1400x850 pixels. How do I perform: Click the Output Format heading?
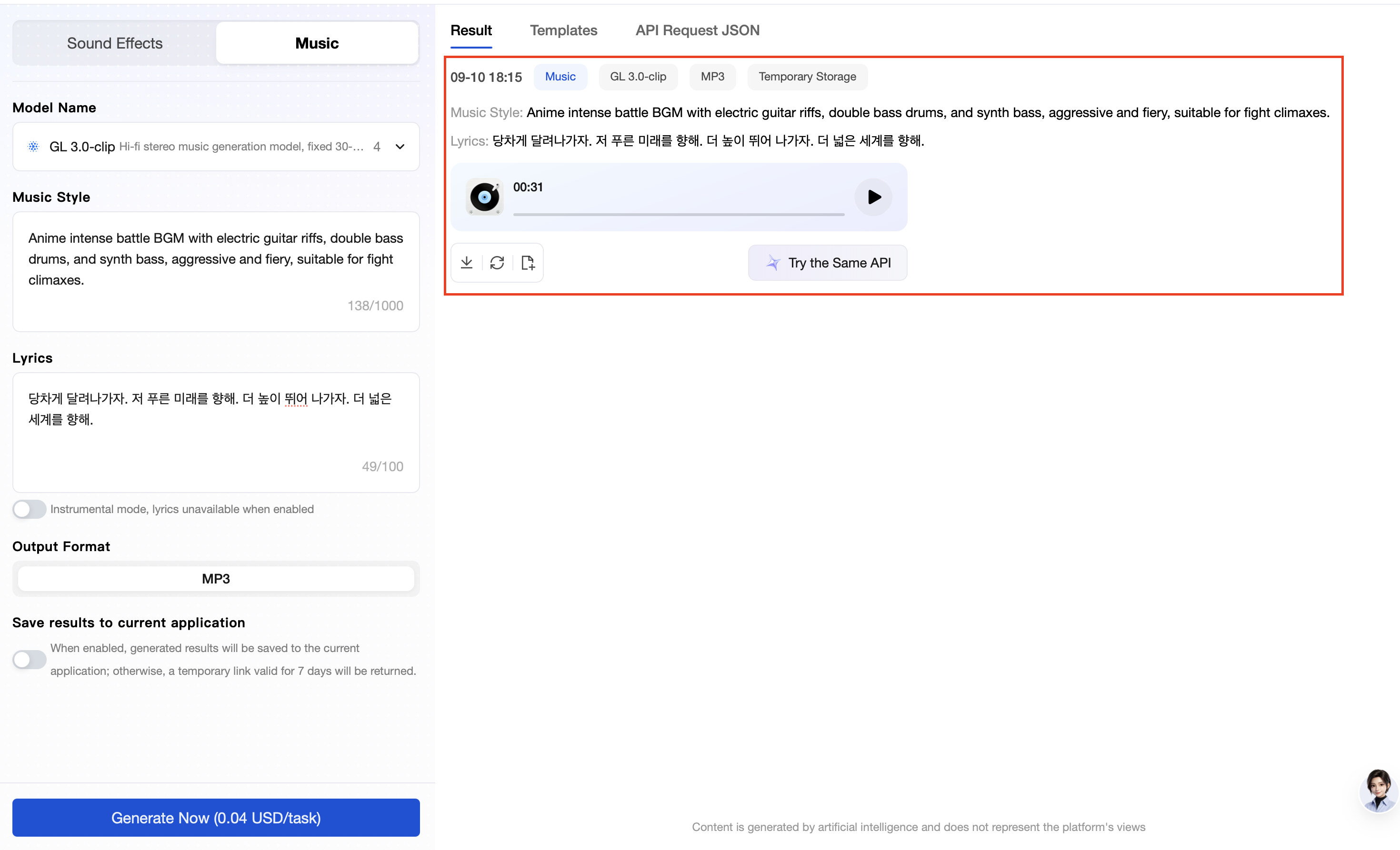click(61, 546)
